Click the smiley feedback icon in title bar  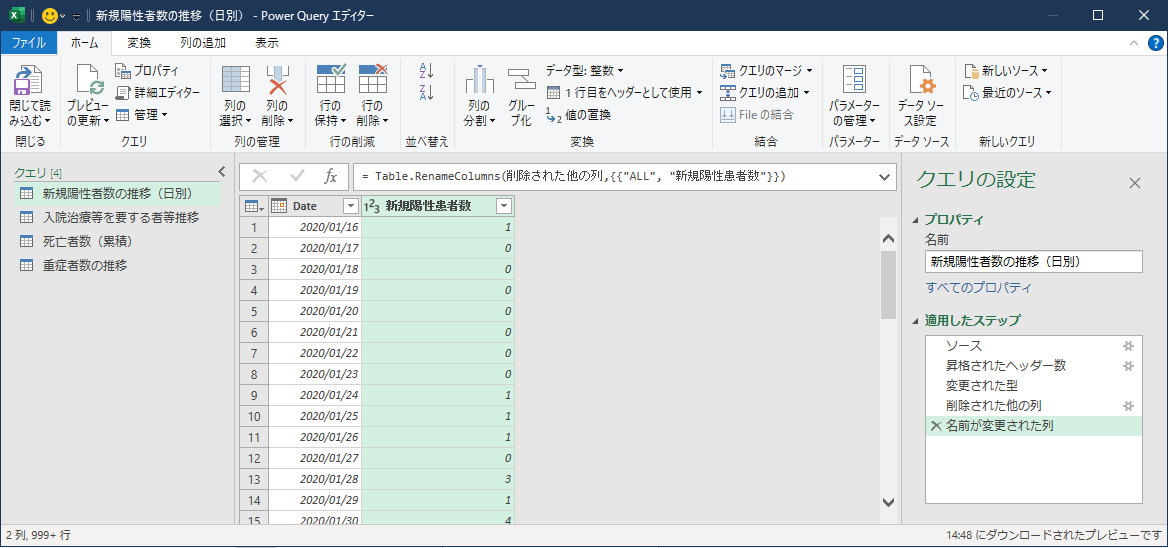pos(50,16)
